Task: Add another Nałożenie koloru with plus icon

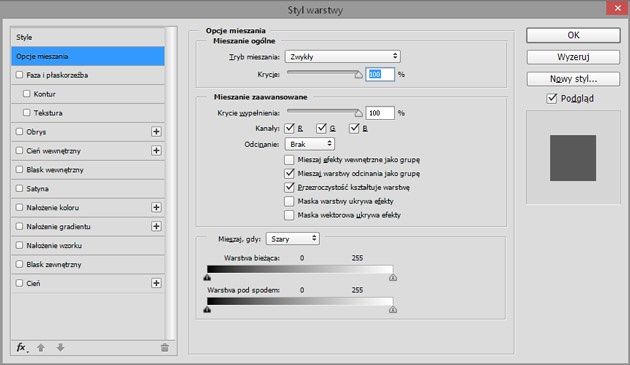Action: [156, 207]
